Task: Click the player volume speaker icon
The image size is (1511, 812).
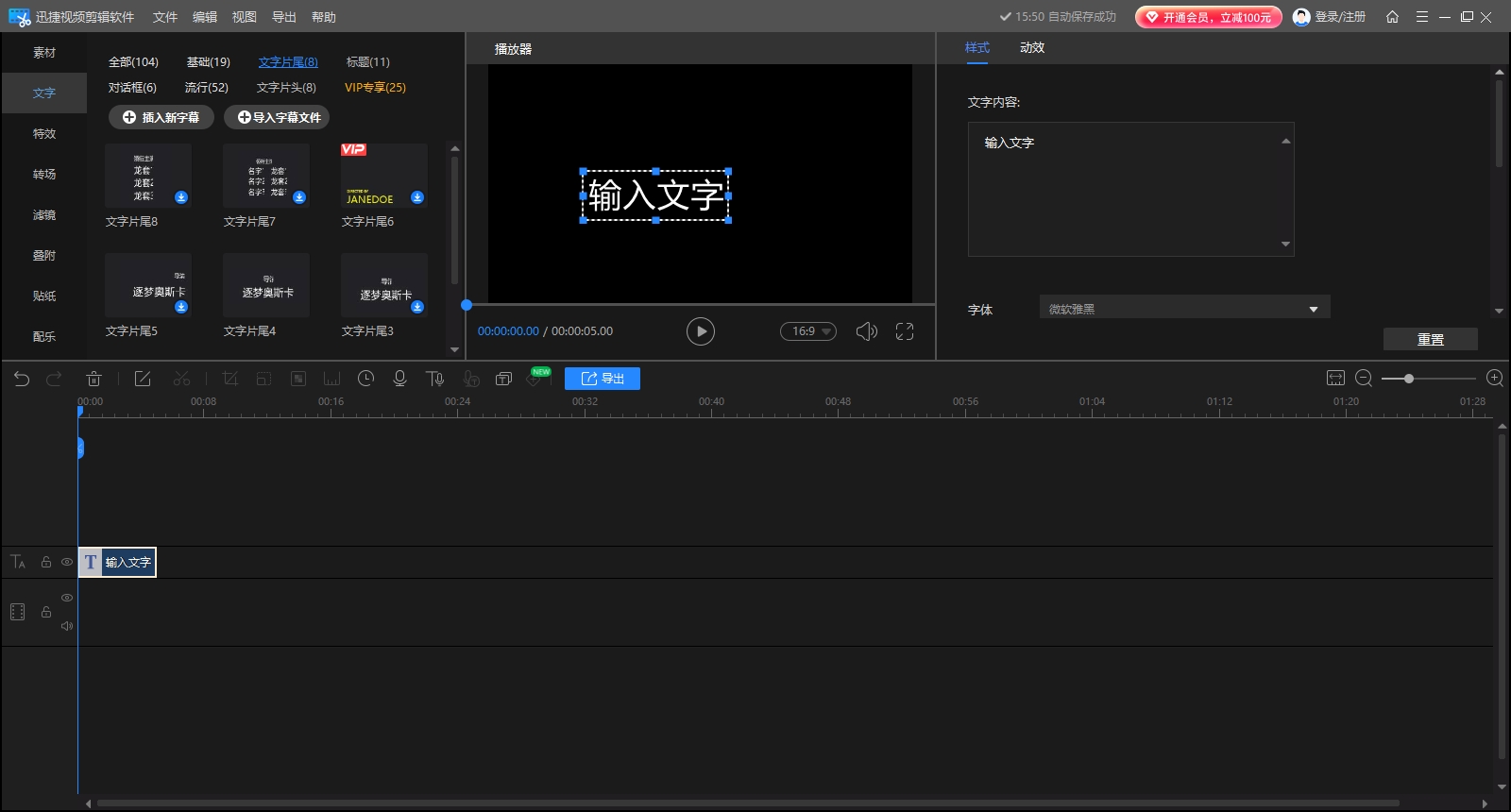Action: pos(866,331)
